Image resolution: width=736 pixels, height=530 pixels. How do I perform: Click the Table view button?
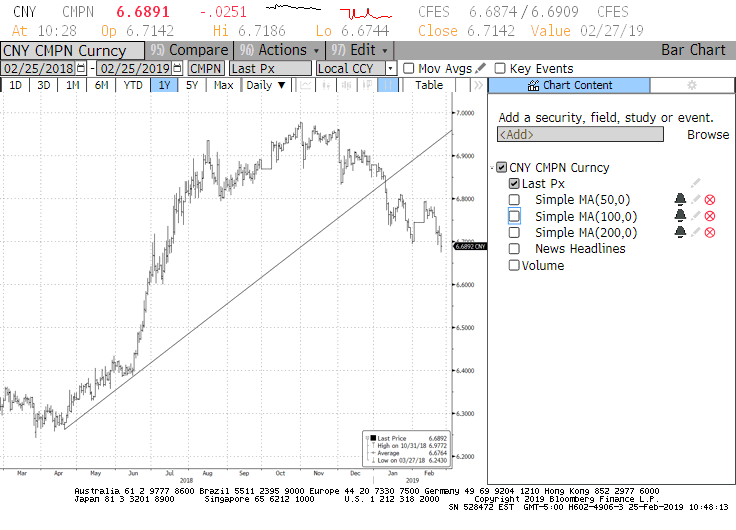click(x=429, y=86)
